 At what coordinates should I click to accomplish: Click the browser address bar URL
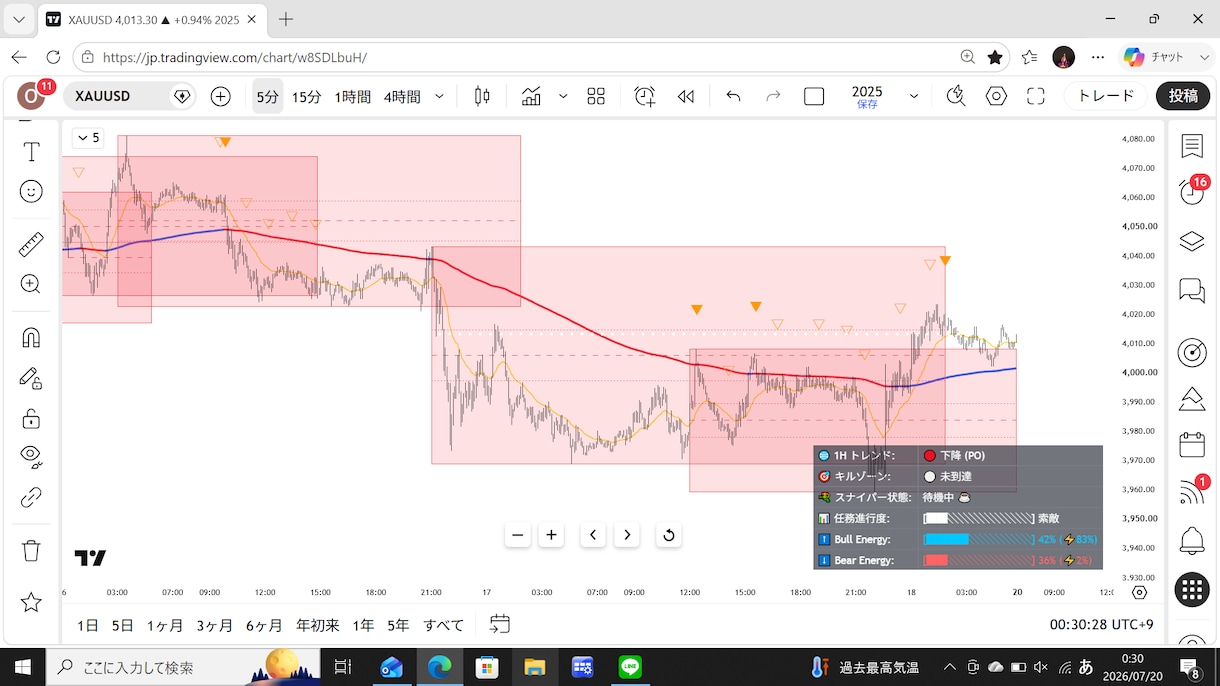(x=235, y=57)
